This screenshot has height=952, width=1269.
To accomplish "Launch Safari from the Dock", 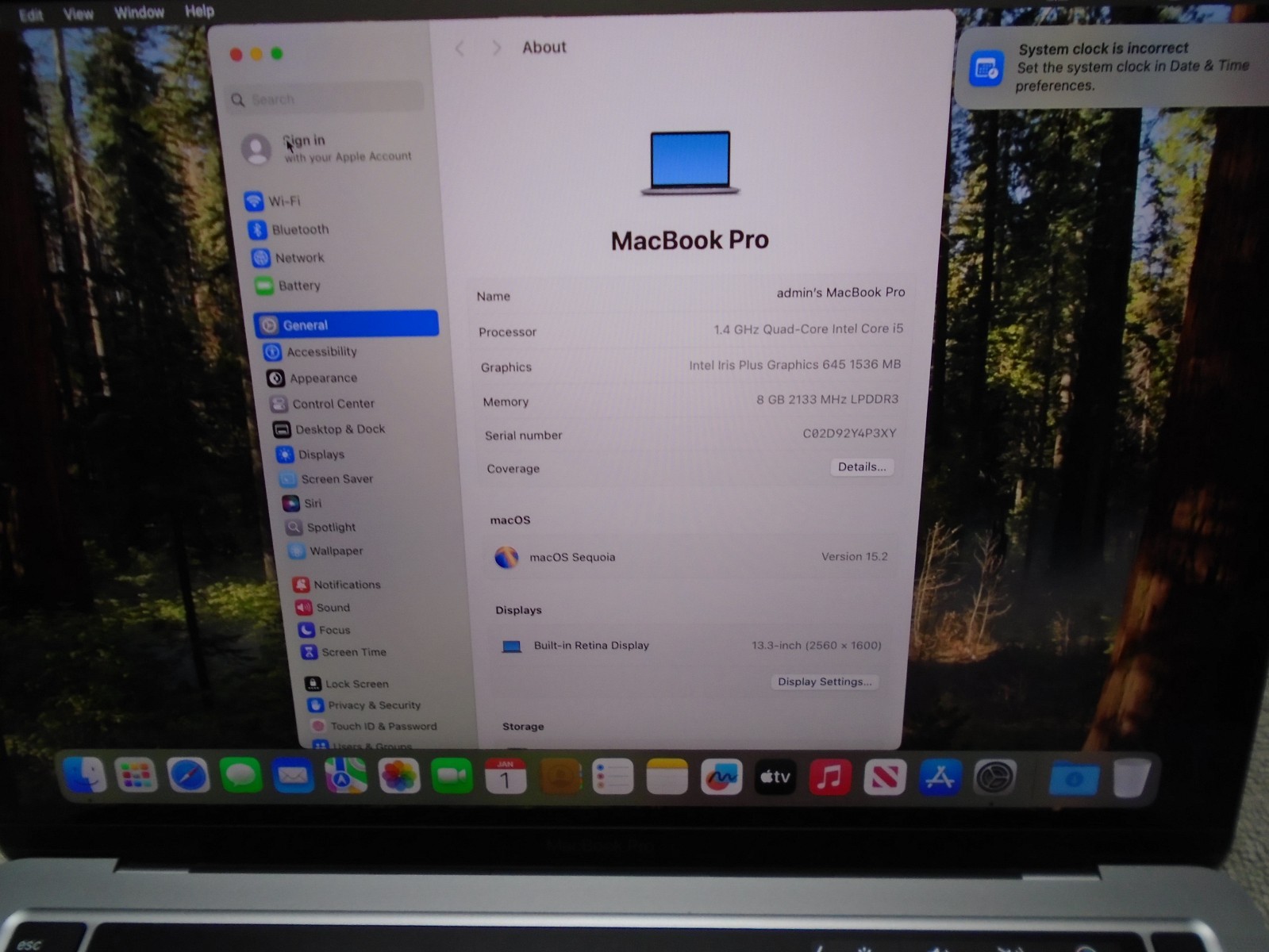I will (187, 776).
